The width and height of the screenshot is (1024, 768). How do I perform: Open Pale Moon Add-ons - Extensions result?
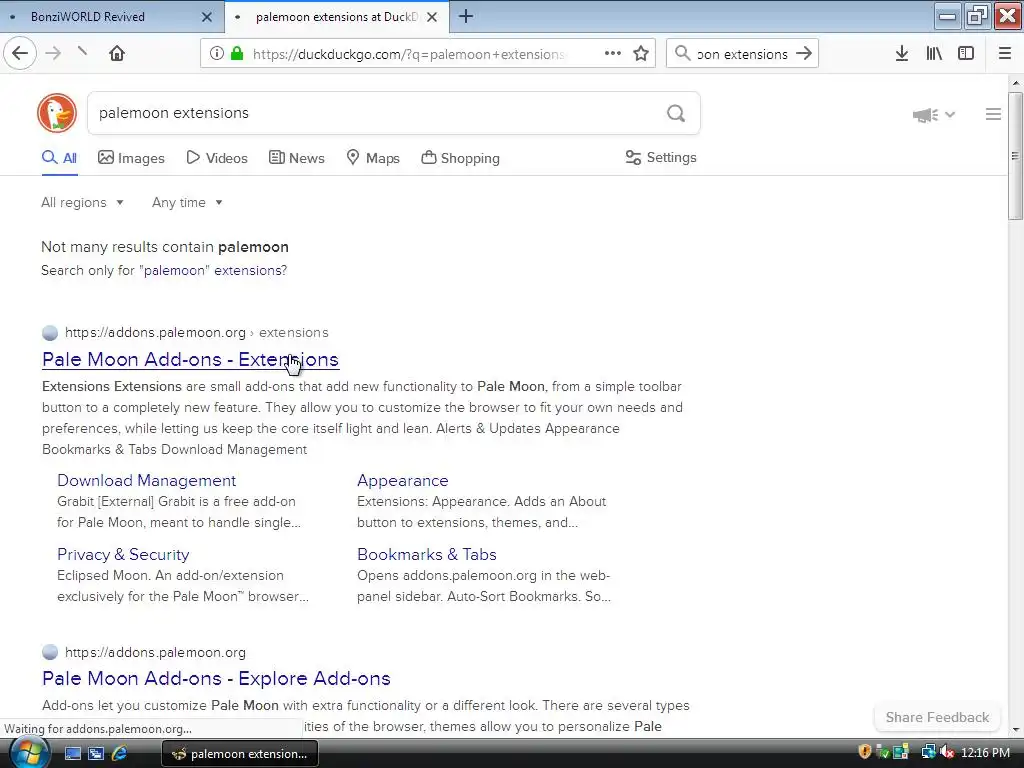[190, 359]
